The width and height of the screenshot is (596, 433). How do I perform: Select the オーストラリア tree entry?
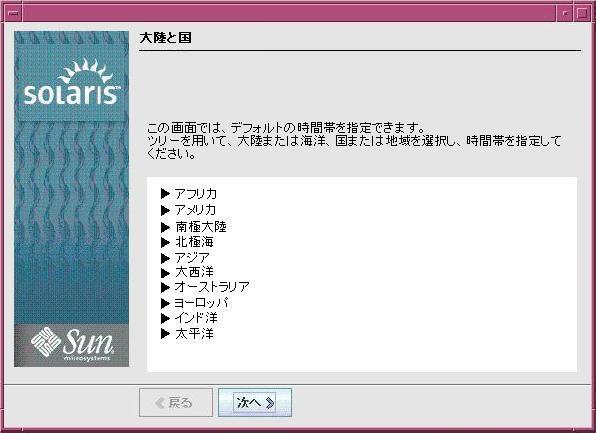point(212,287)
